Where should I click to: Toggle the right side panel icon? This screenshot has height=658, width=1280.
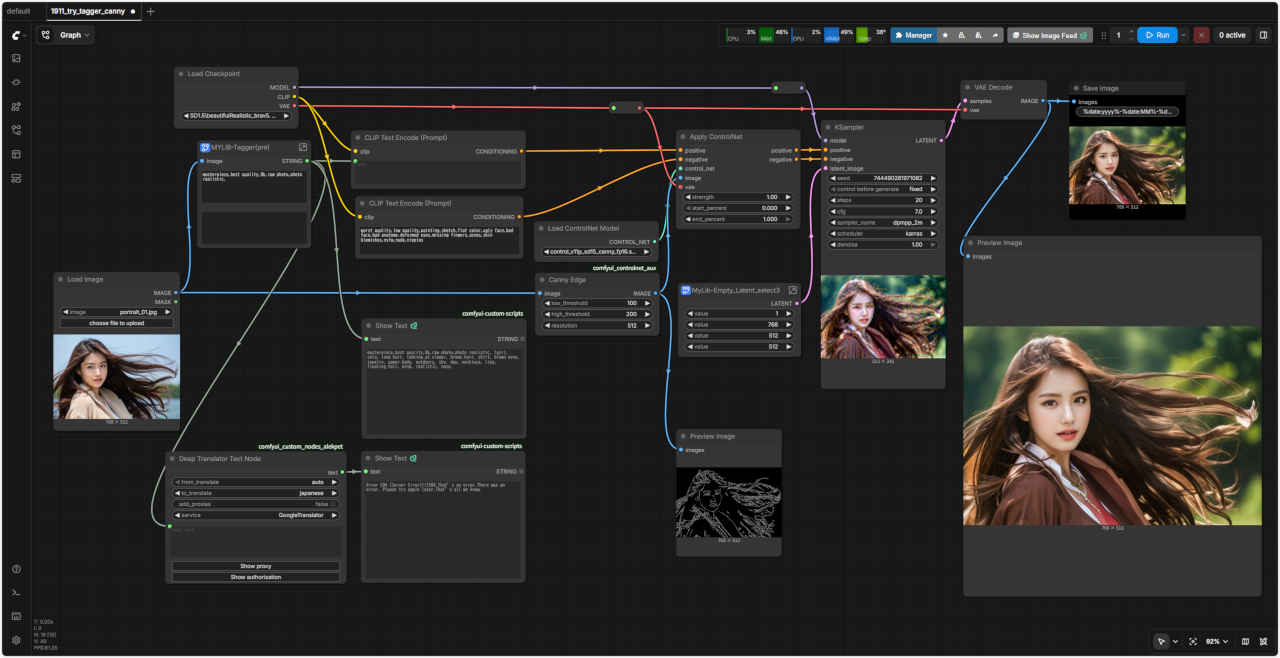(x=1263, y=35)
